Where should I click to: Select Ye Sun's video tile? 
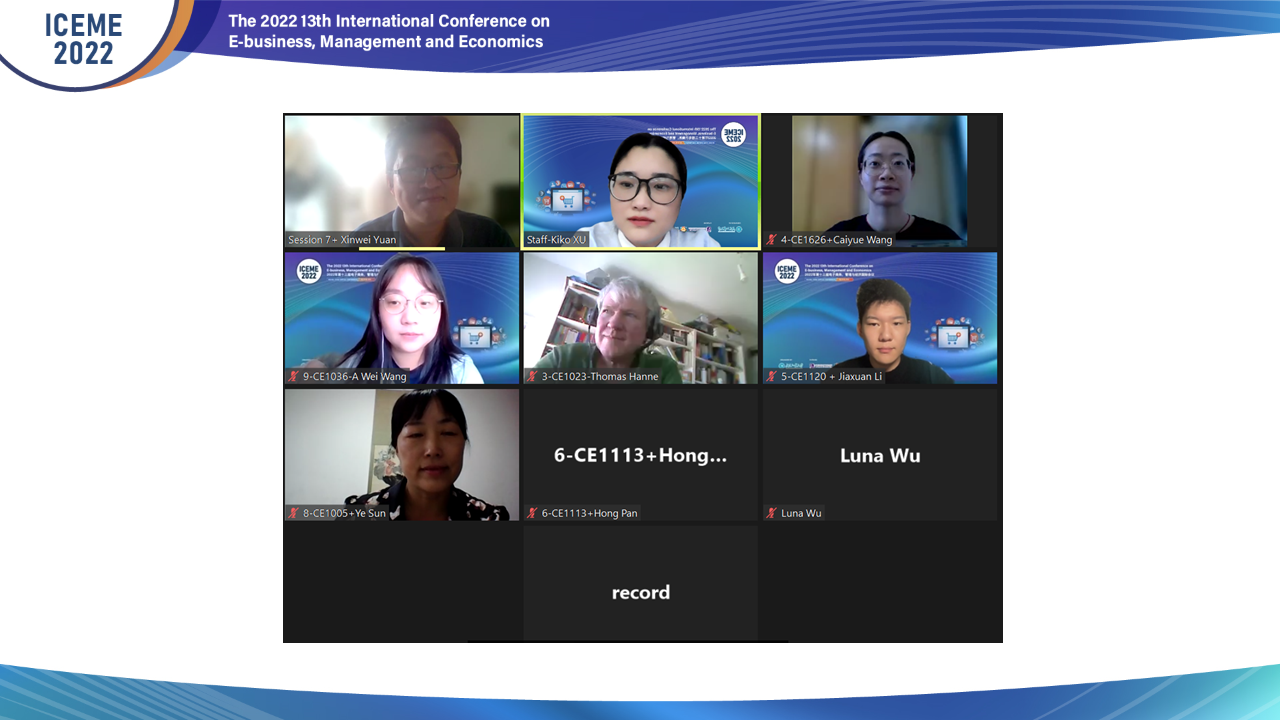coord(402,455)
